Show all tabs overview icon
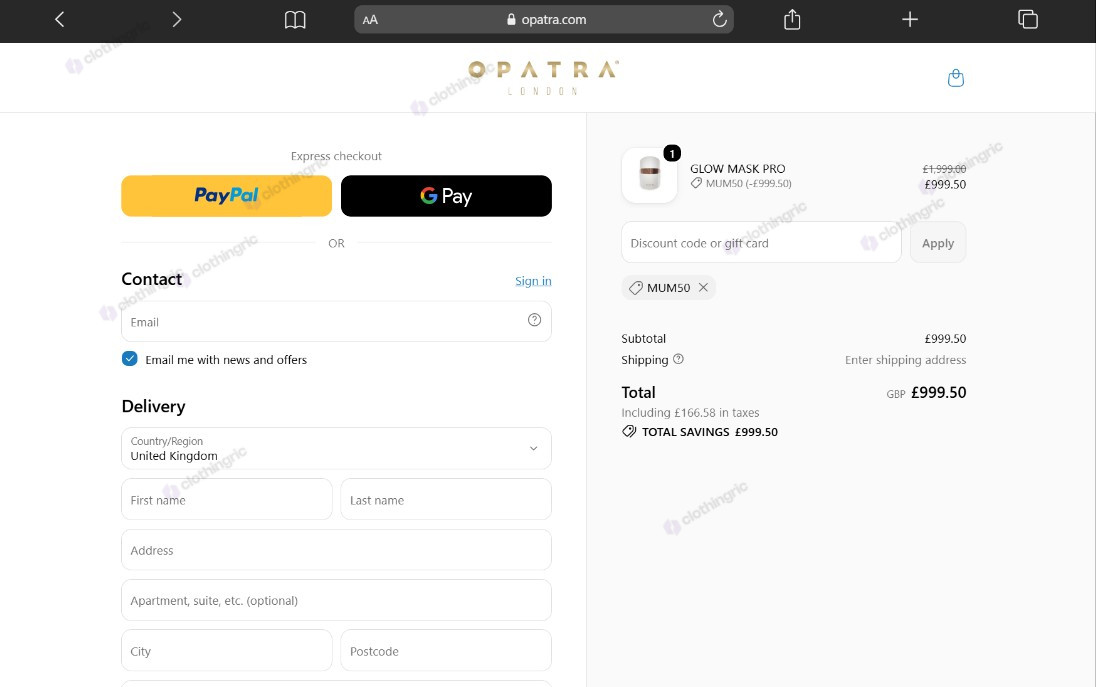Image resolution: width=1096 pixels, height=687 pixels. pos(1028,20)
